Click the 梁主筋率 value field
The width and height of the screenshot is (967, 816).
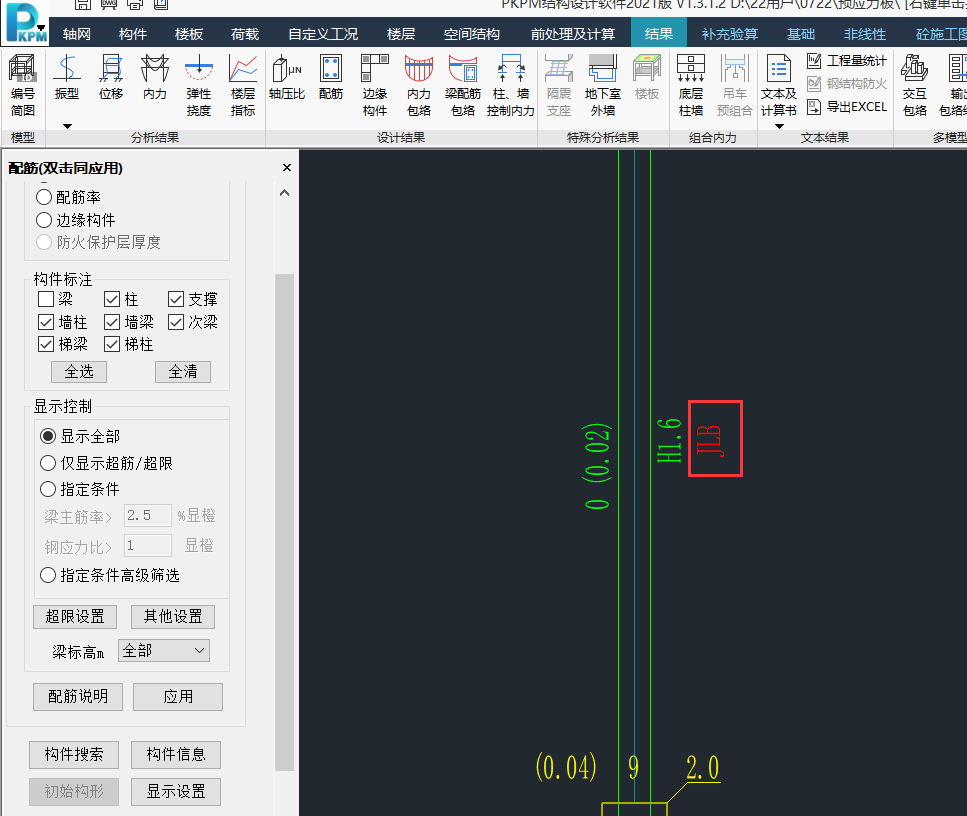click(x=147, y=516)
